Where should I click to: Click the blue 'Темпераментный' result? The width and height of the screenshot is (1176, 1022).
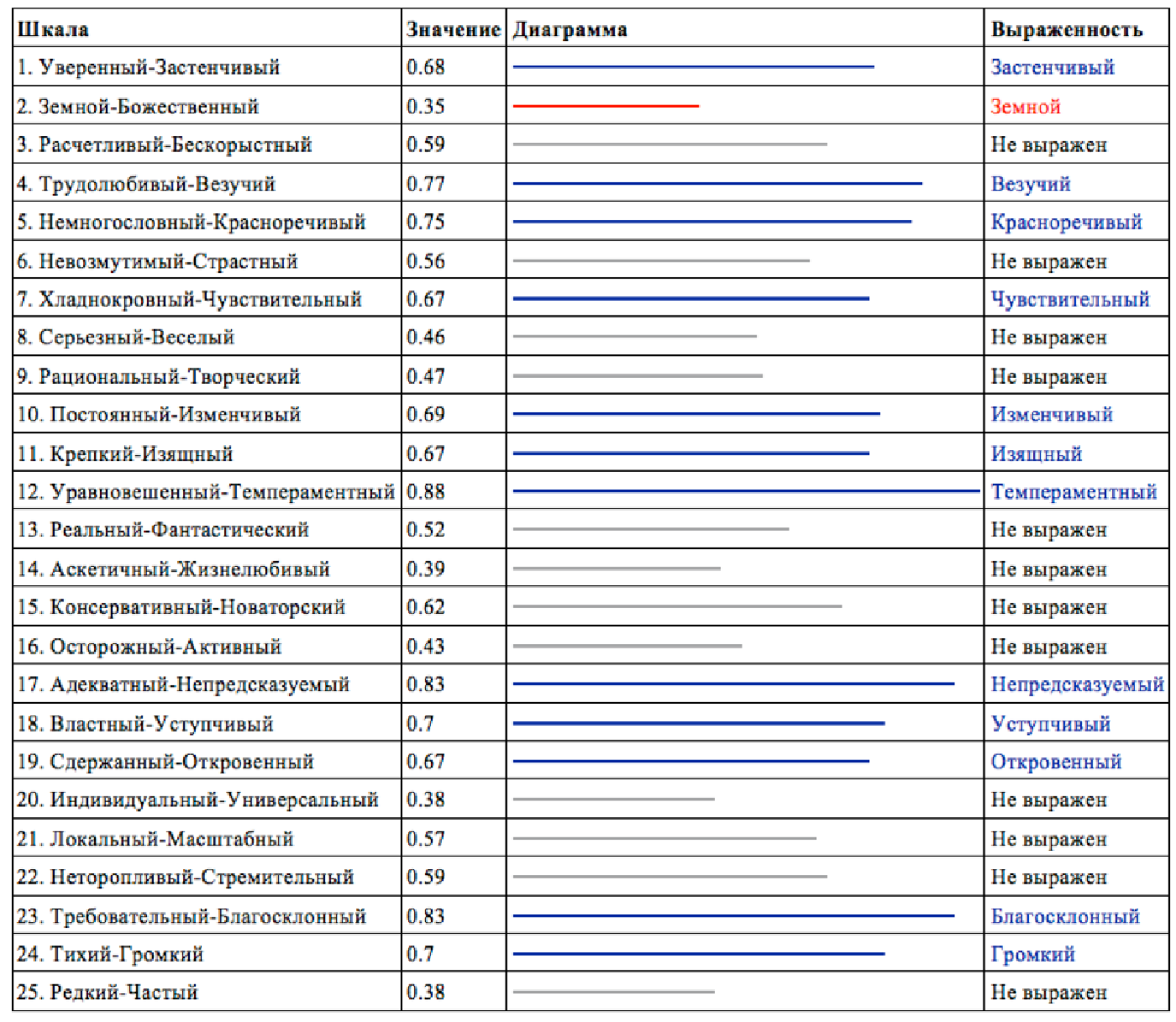point(1074,492)
